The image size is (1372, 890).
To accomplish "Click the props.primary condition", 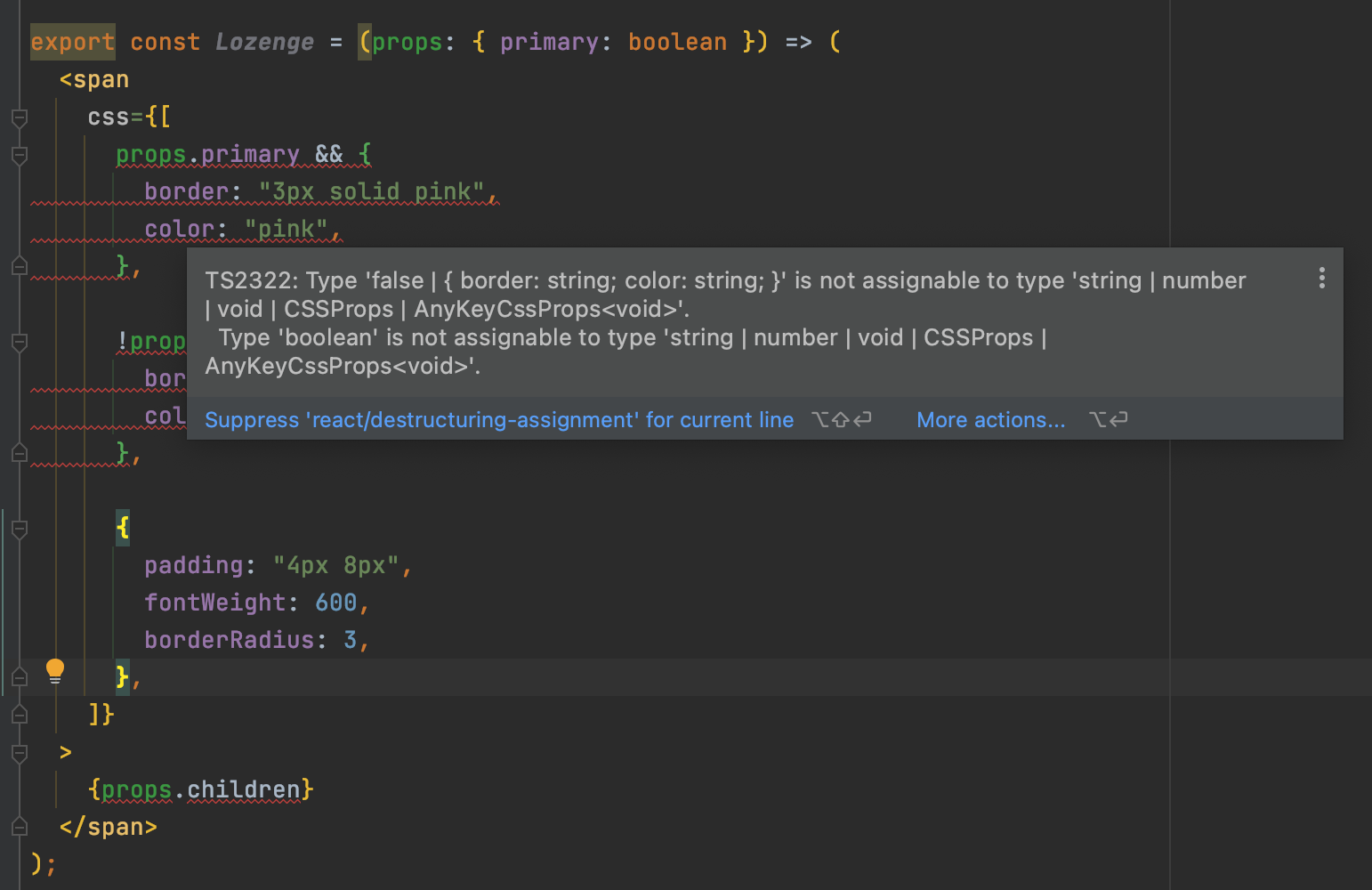I will [207, 154].
